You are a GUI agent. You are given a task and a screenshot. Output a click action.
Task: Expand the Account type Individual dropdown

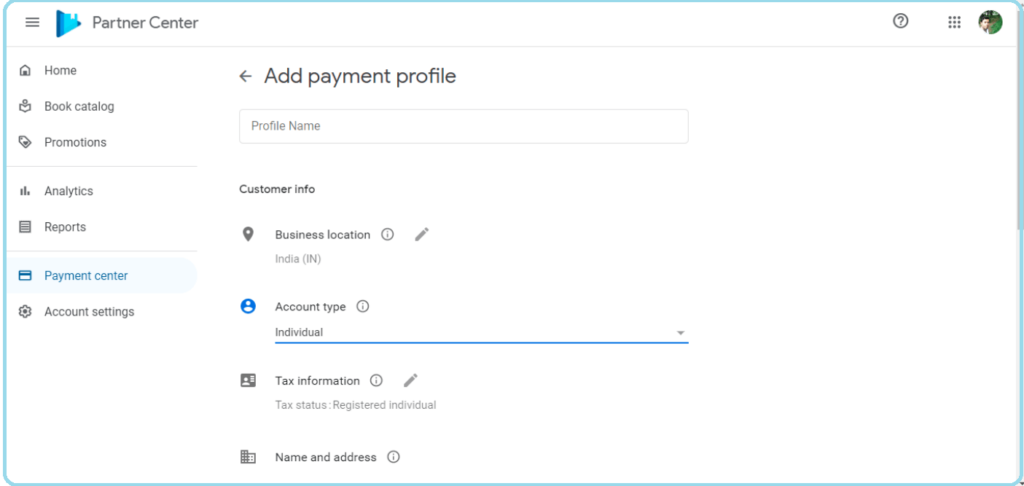[x=481, y=332]
